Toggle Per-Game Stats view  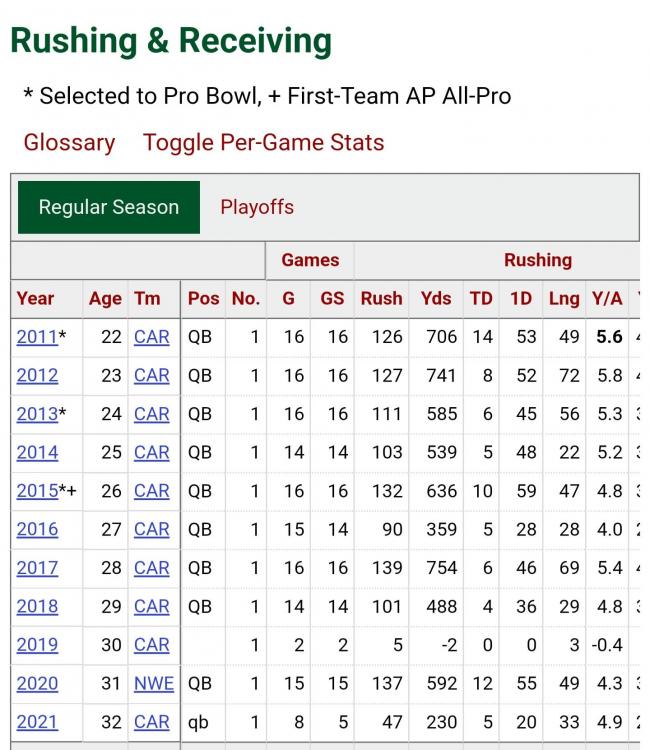click(264, 143)
